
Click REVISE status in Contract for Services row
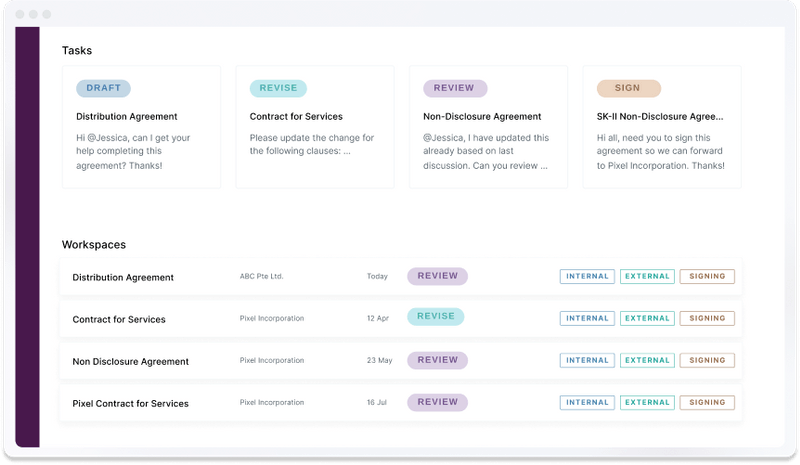436,317
